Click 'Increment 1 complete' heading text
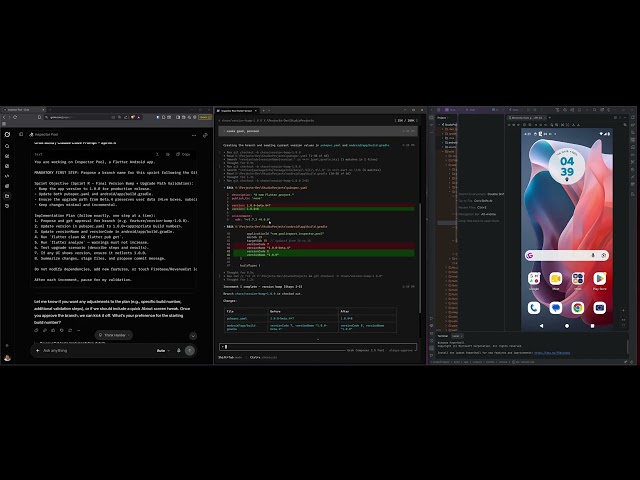 click(x=263, y=287)
